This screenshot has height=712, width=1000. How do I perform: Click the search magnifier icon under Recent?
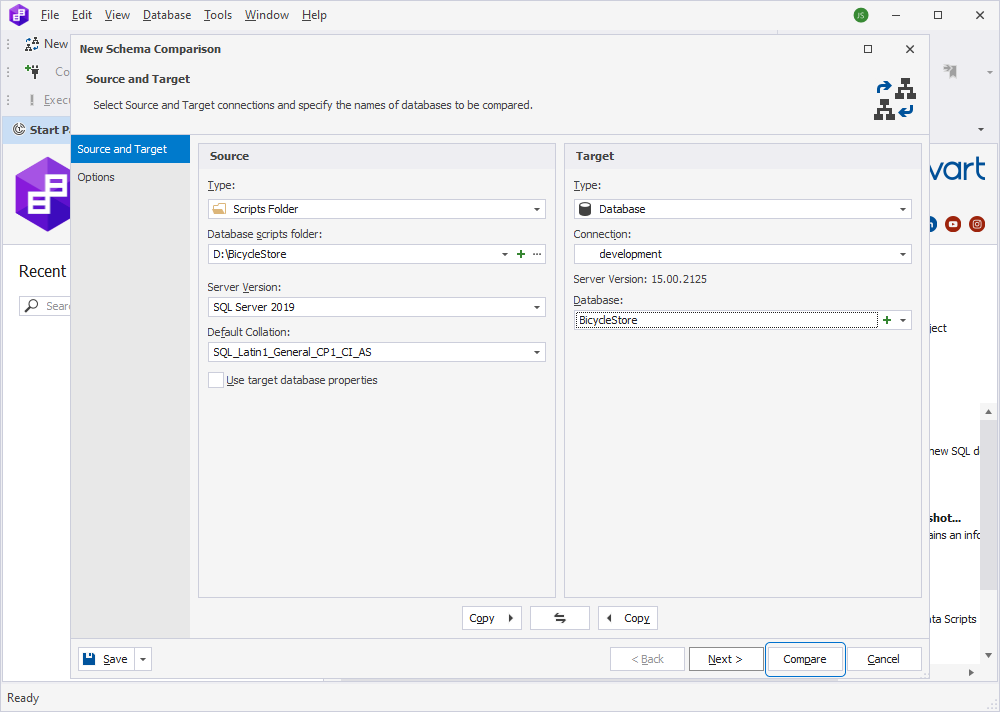coord(31,306)
